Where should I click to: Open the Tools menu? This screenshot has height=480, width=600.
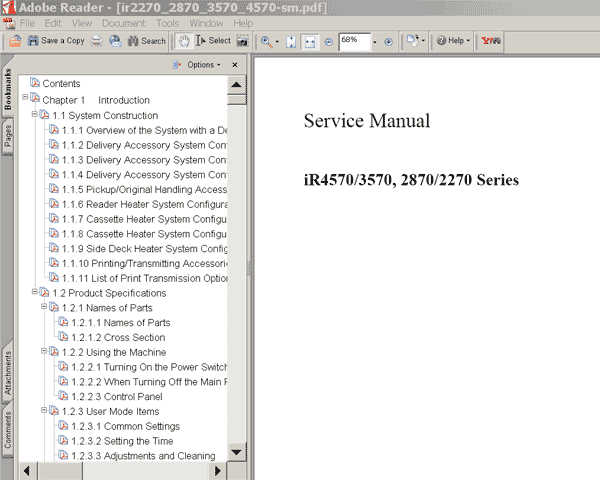(167, 23)
